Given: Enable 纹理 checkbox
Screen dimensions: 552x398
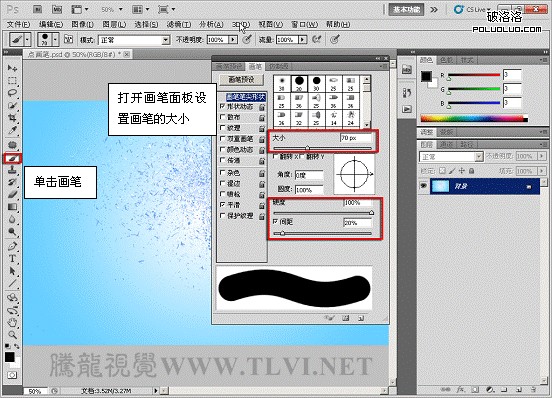Looking at the screenshot, I should tap(222, 128).
